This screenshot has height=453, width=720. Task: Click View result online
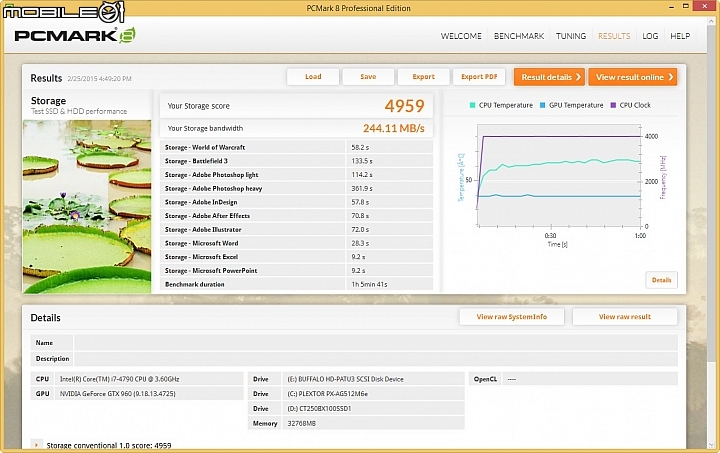tap(633, 77)
